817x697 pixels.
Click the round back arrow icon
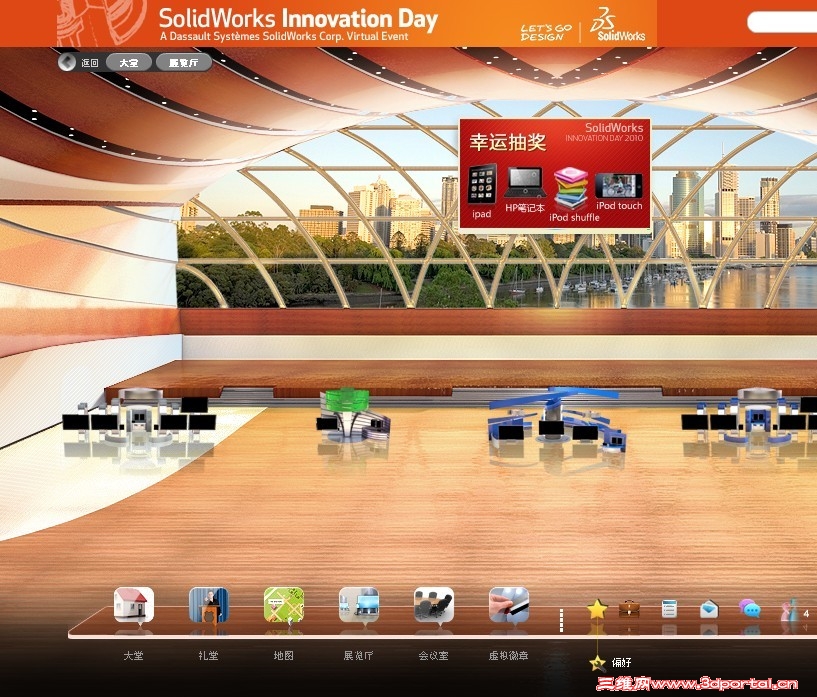[67, 63]
